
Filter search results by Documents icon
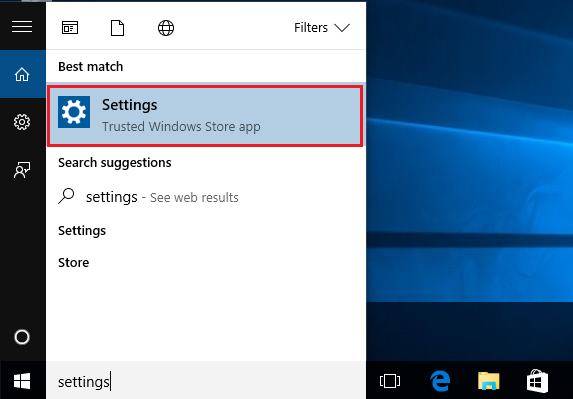coord(117,28)
